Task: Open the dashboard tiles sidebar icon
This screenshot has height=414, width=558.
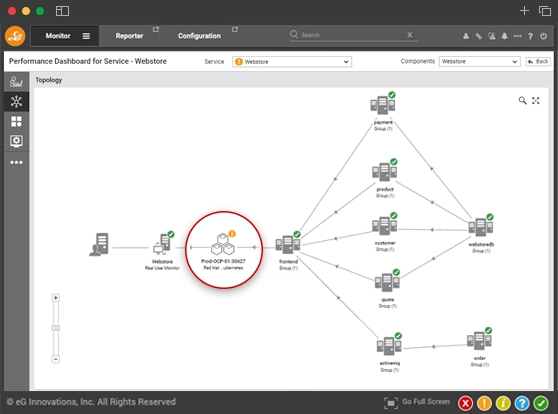Action: coord(16,121)
